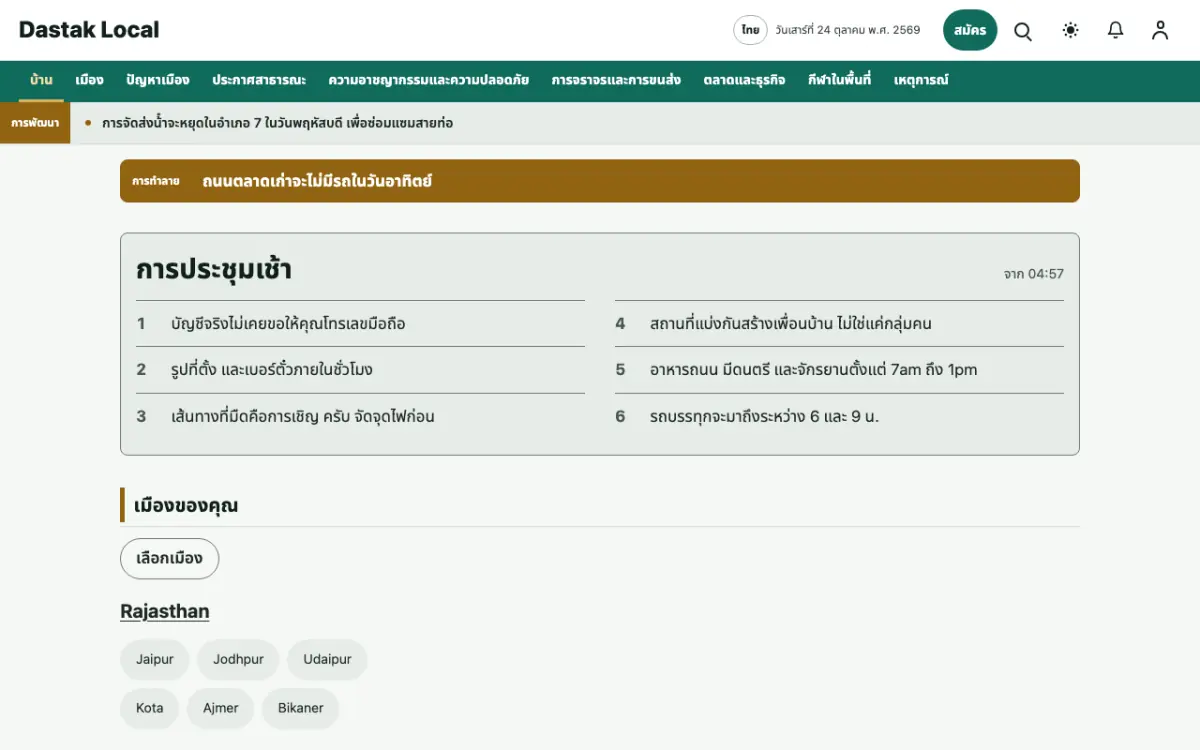
Task: Click the การทำลาย breaking tag
Action: click(156, 181)
